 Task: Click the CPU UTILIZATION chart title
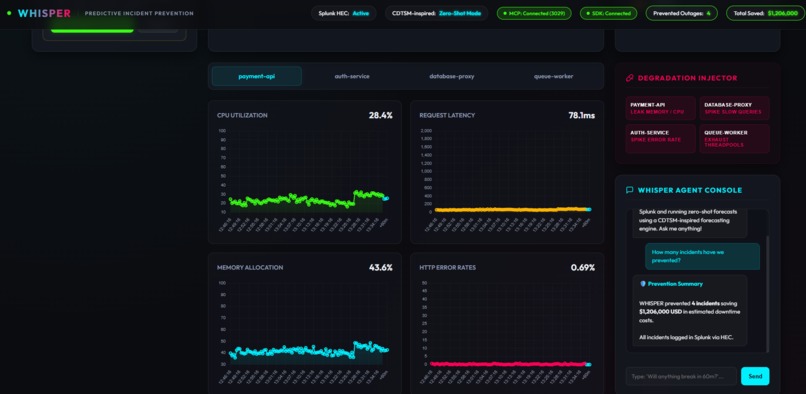point(242,116)
